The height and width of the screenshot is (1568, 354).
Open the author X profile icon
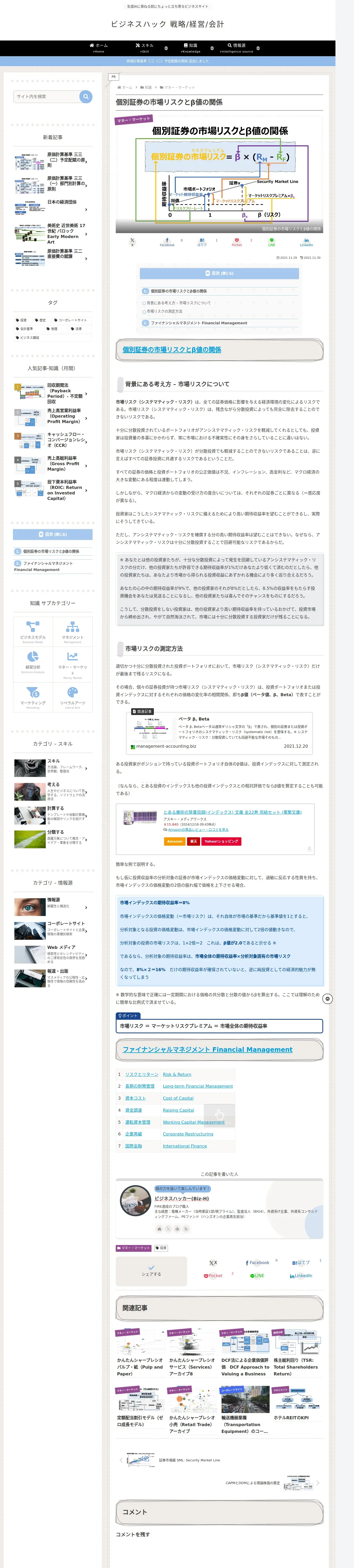[x=169, y=1229]
